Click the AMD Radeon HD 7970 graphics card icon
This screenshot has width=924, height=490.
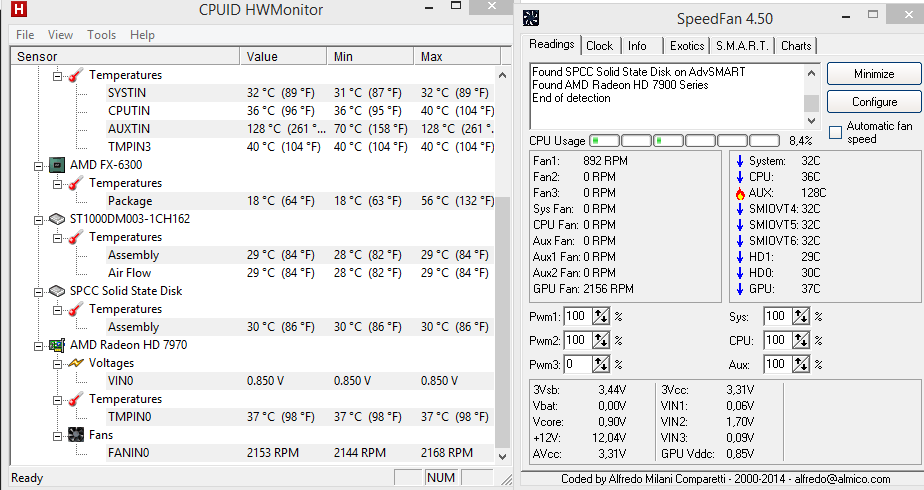[x=57, y=345]
